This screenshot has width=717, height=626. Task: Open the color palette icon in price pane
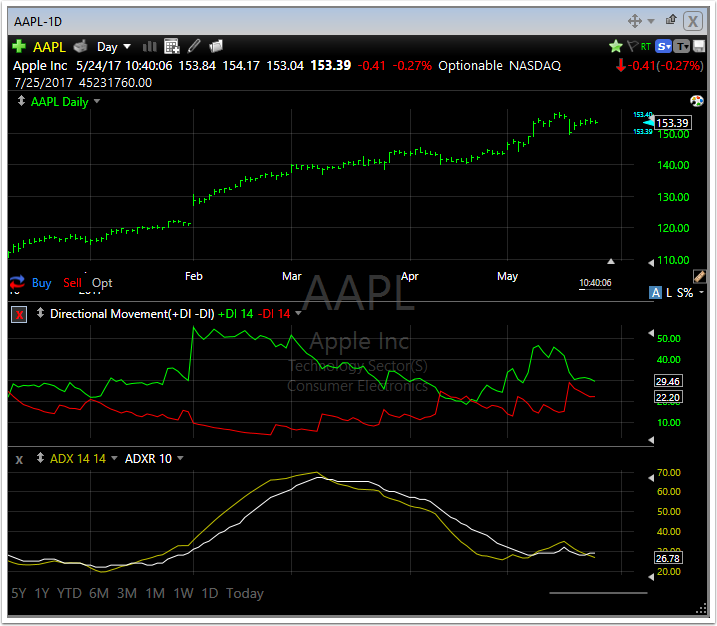pyautogui.click(x=696, y=101)
